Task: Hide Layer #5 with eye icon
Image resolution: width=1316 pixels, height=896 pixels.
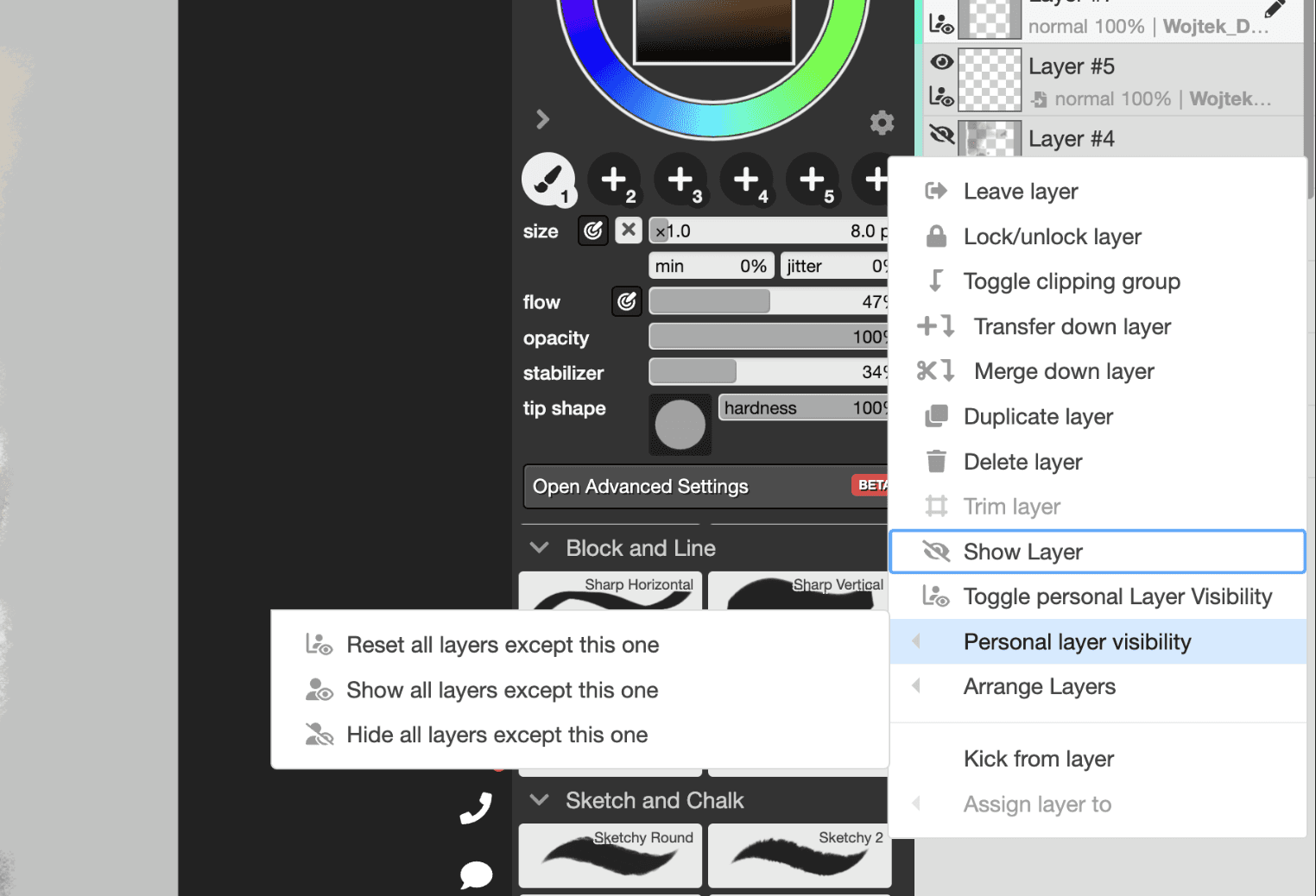Action: pyautogui.click(x=941, y=62)
